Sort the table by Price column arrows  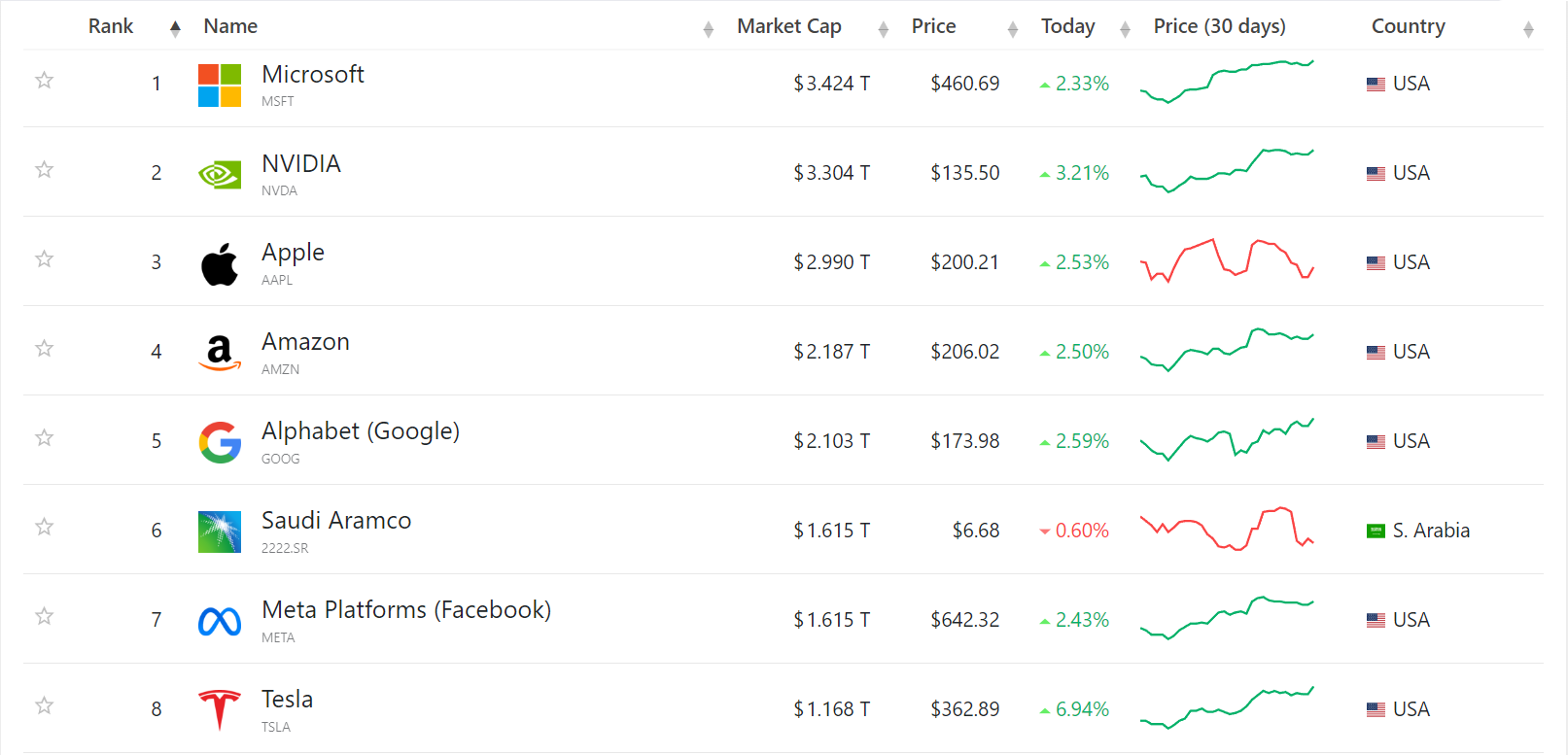1013,29
